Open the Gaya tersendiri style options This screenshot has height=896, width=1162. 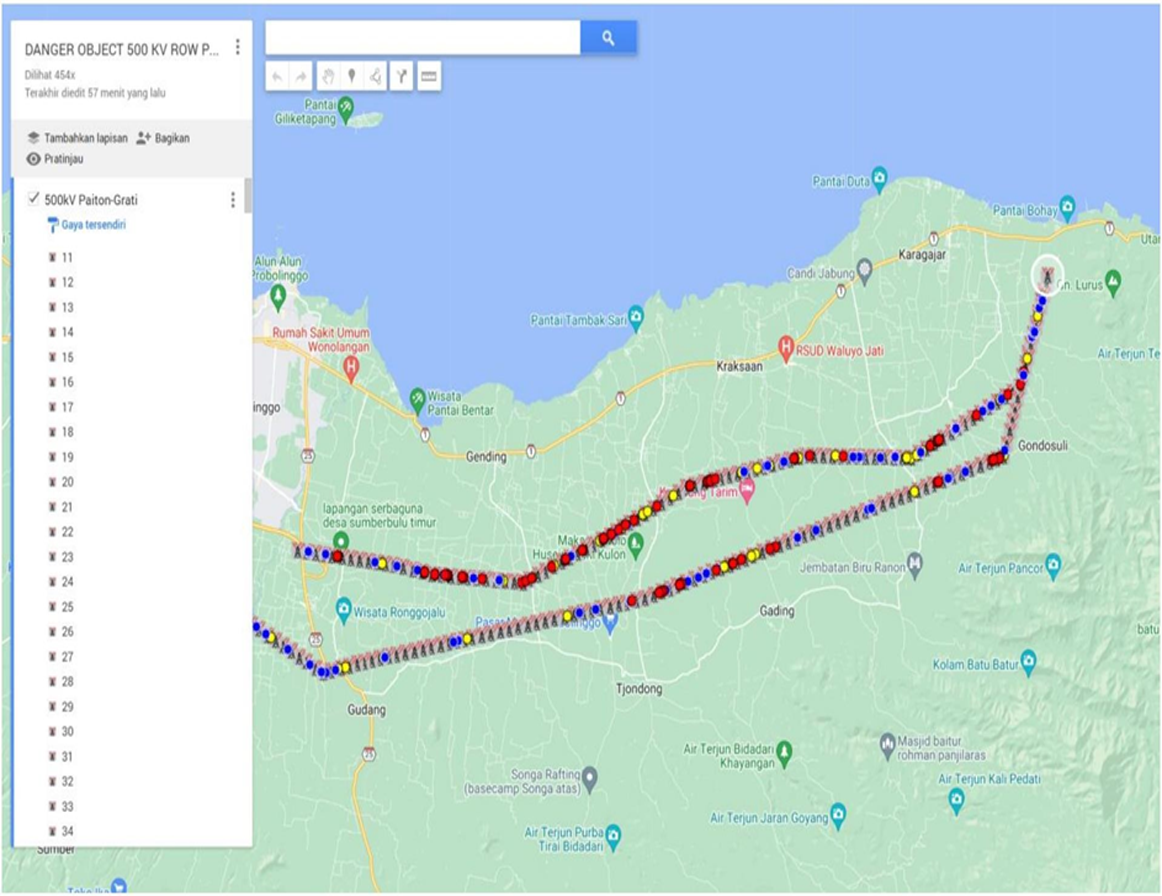[x=92, y=225]
